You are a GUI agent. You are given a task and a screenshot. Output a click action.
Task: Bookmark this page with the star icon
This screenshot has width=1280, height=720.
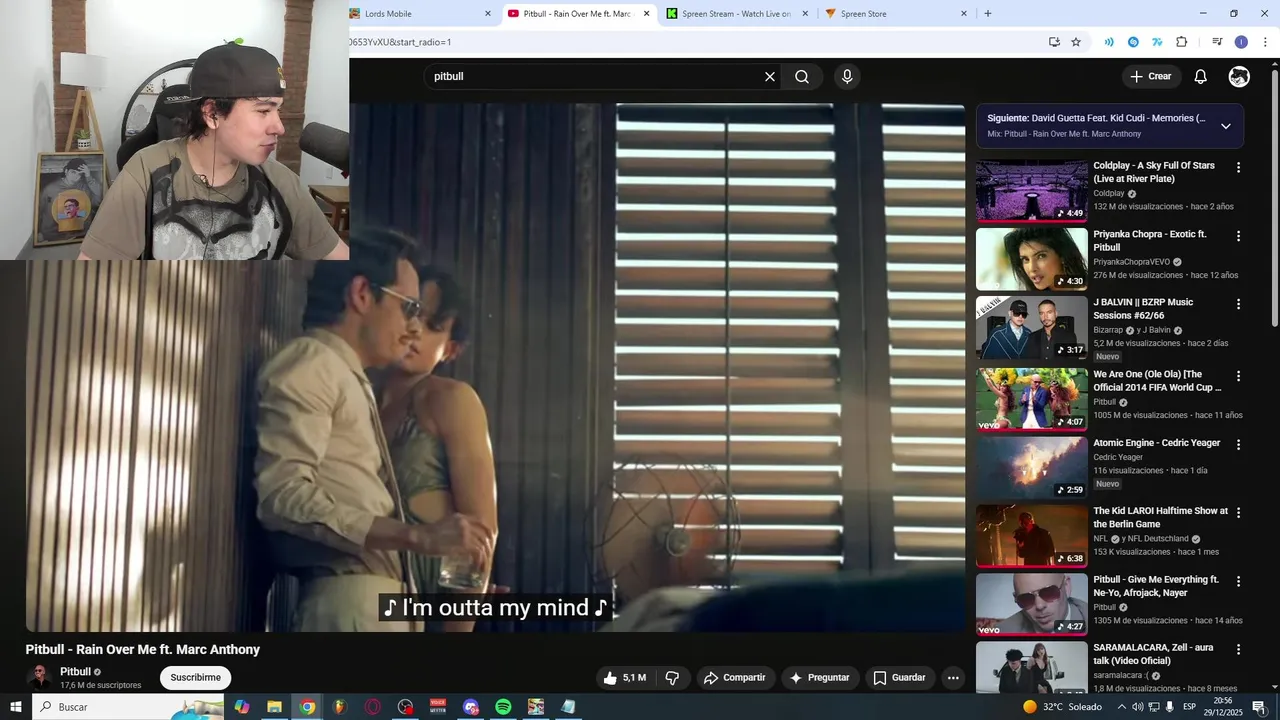[x=1076, y=42]
